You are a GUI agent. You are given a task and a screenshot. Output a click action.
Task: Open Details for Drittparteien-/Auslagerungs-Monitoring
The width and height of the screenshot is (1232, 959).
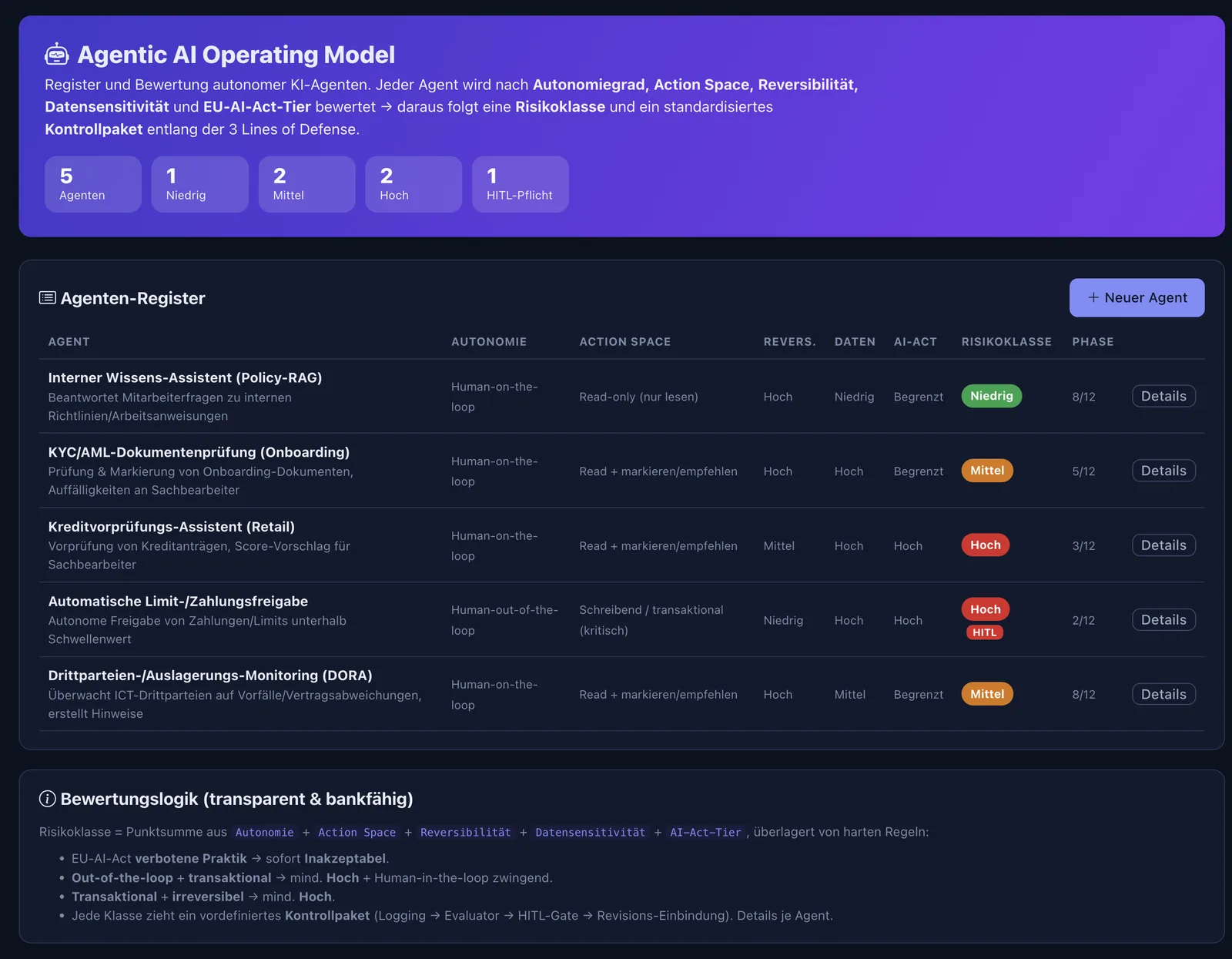[1163, 694]
